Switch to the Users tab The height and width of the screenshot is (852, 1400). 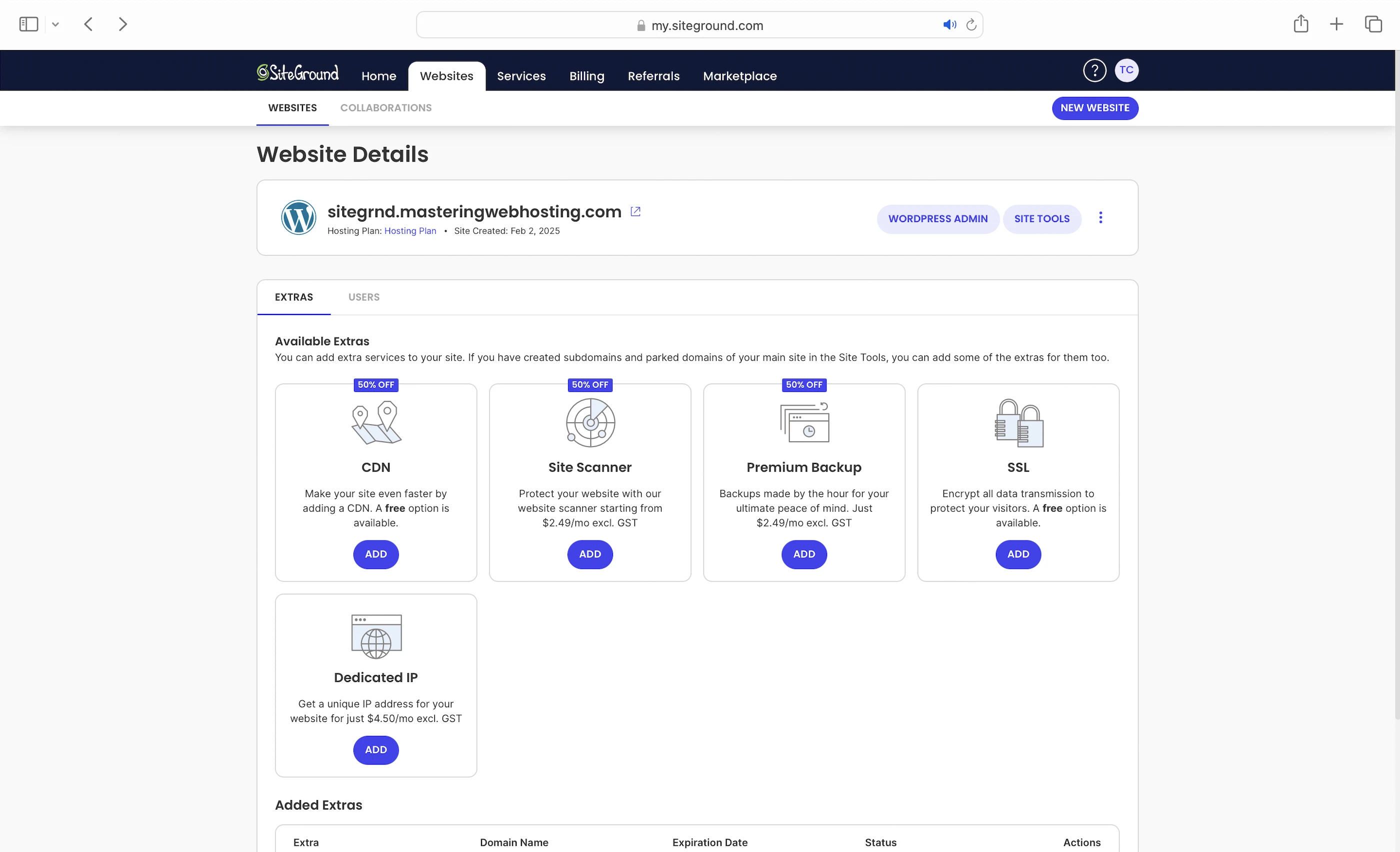(363, 297)
